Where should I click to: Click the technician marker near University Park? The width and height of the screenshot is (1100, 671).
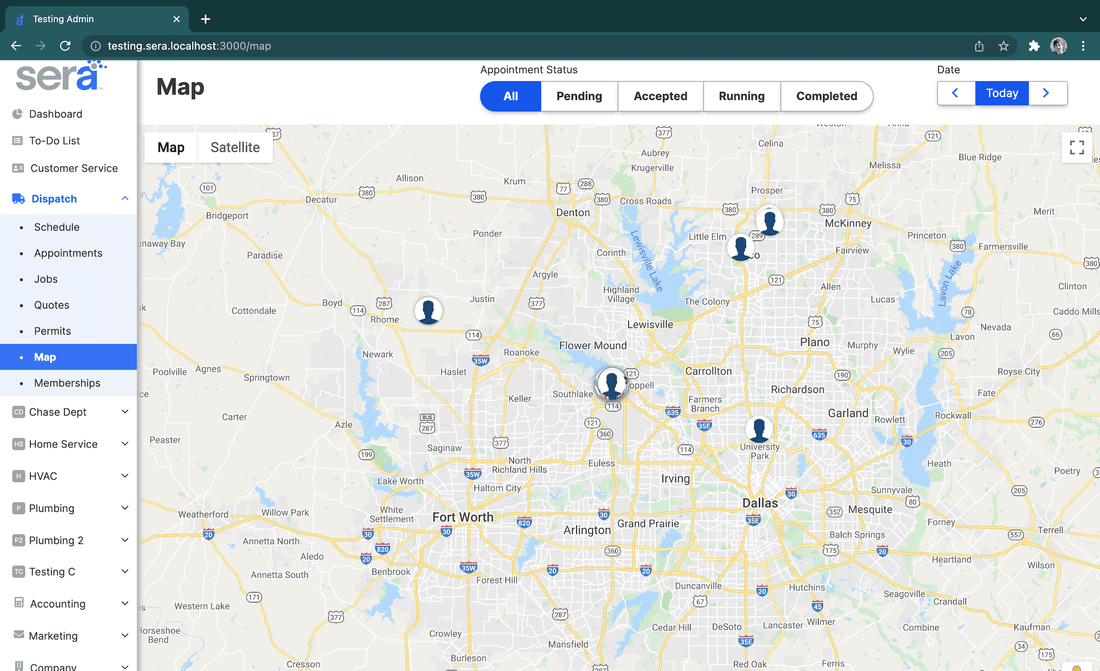[x=759, y=430]
